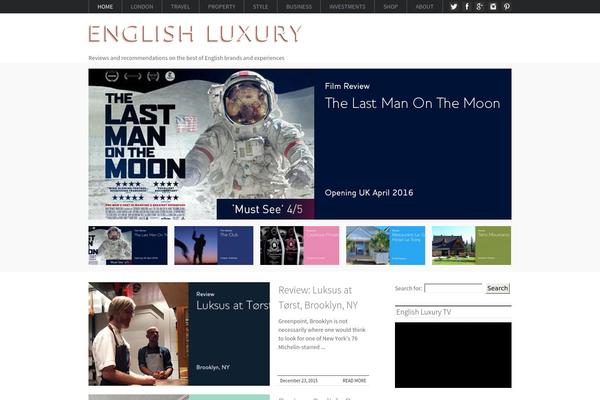Screen dimensions: 600x400
Task: Select the silhouette film review slider thumbnail
Action: coord(214,245)
